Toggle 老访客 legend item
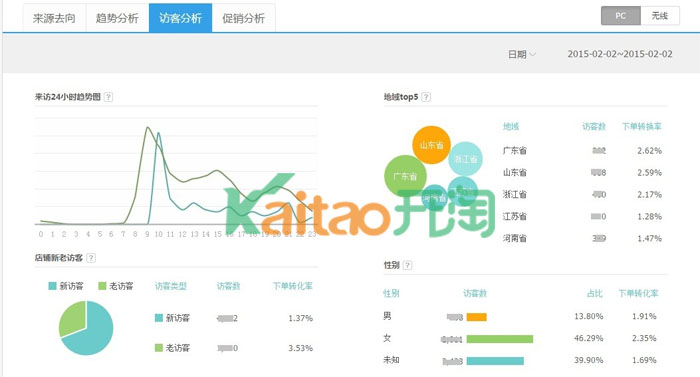 (x=116, y=286)
